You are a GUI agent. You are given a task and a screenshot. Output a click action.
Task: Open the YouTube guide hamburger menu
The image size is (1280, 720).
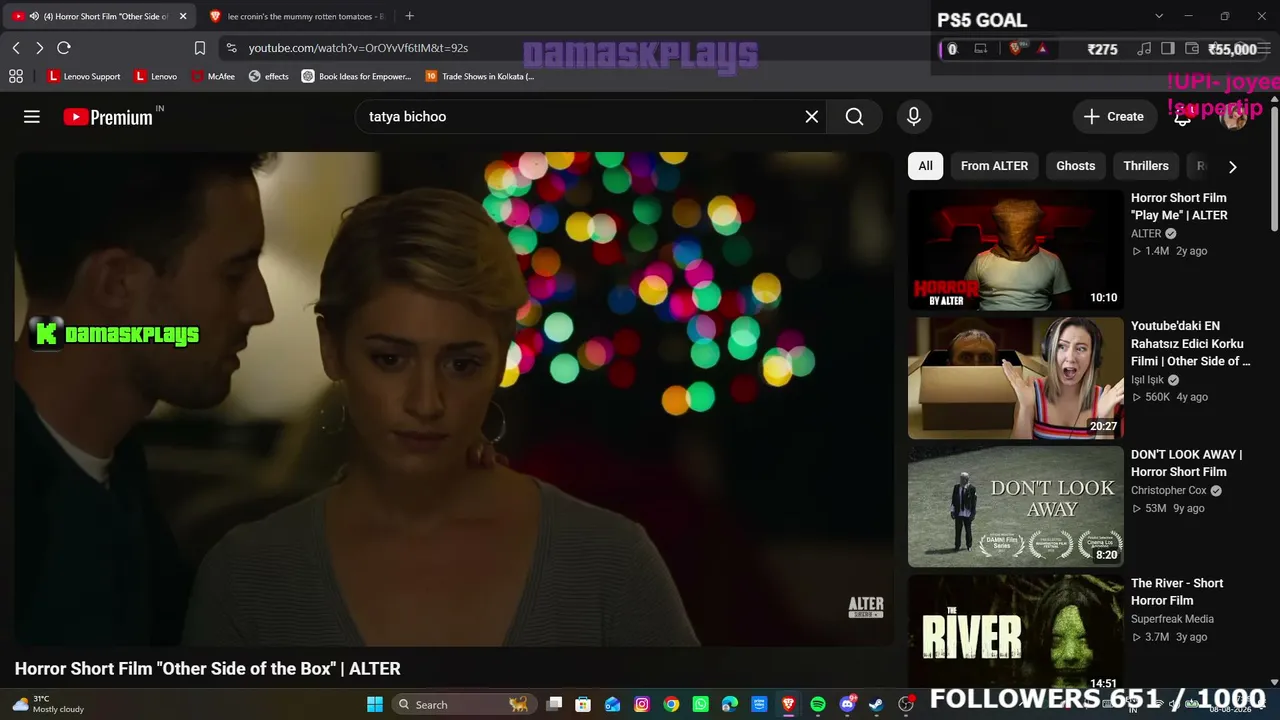[x=32, y=117]
